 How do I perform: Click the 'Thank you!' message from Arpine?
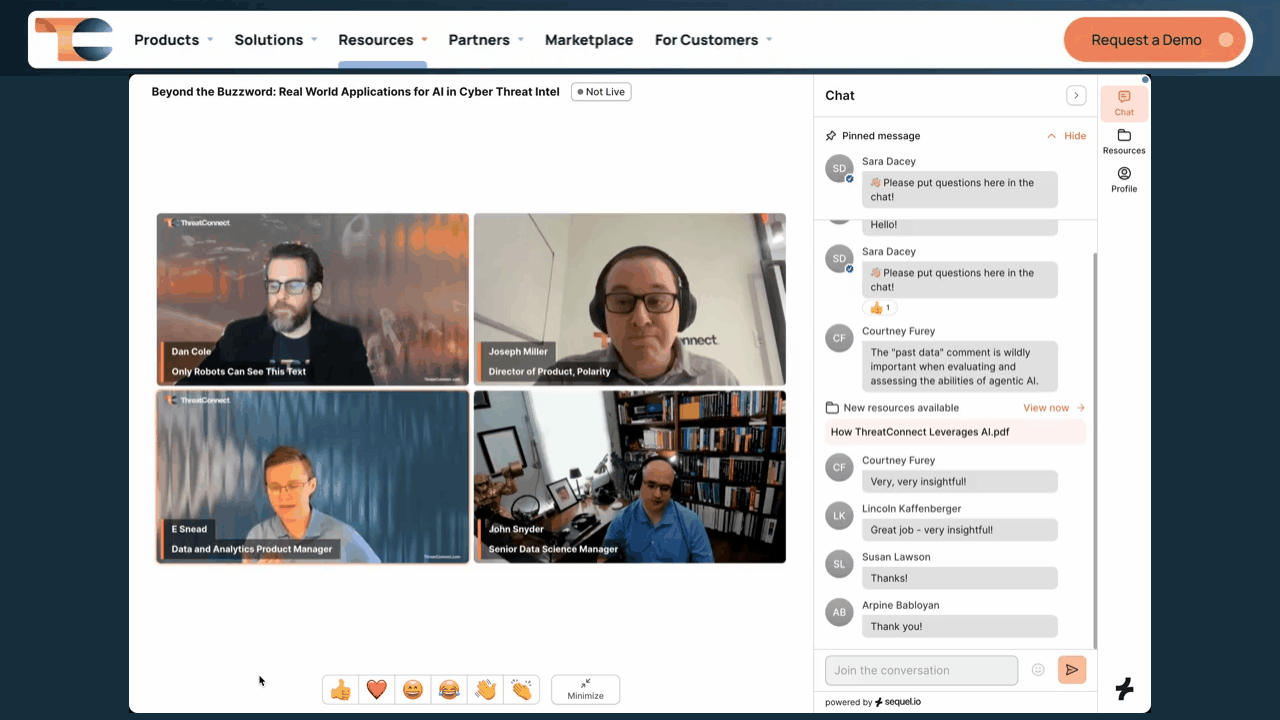point(960,626)
